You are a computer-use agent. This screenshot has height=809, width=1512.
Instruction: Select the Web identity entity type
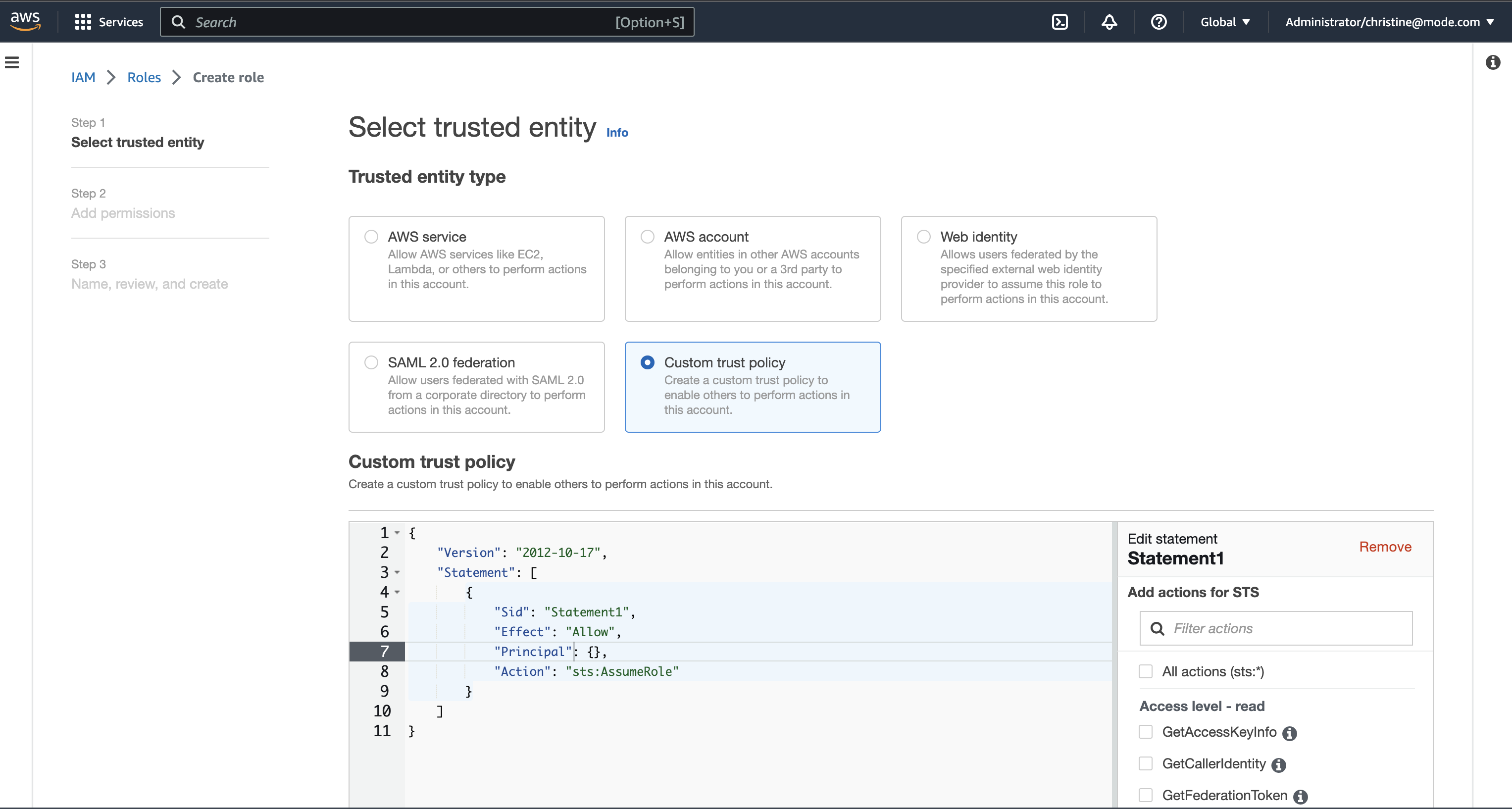[923, 237]
